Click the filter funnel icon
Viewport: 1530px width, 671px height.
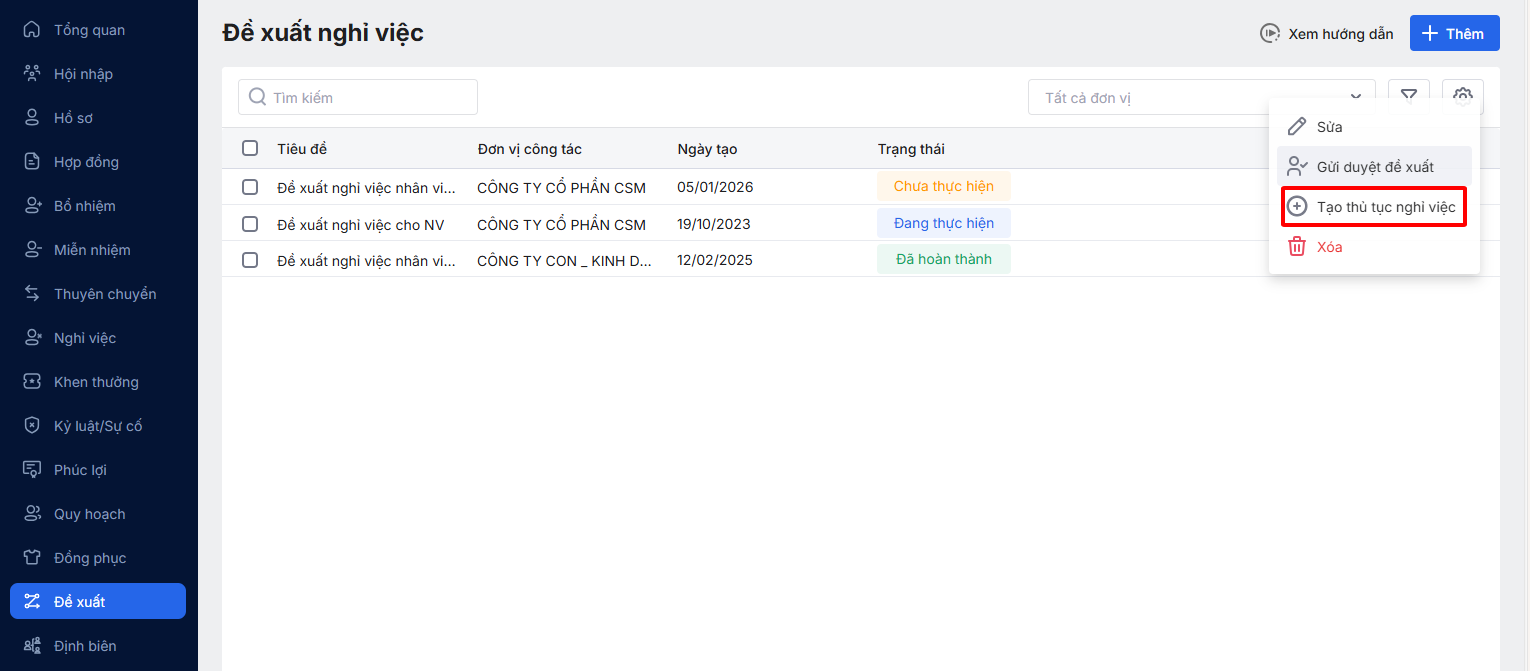[1409, 96]
